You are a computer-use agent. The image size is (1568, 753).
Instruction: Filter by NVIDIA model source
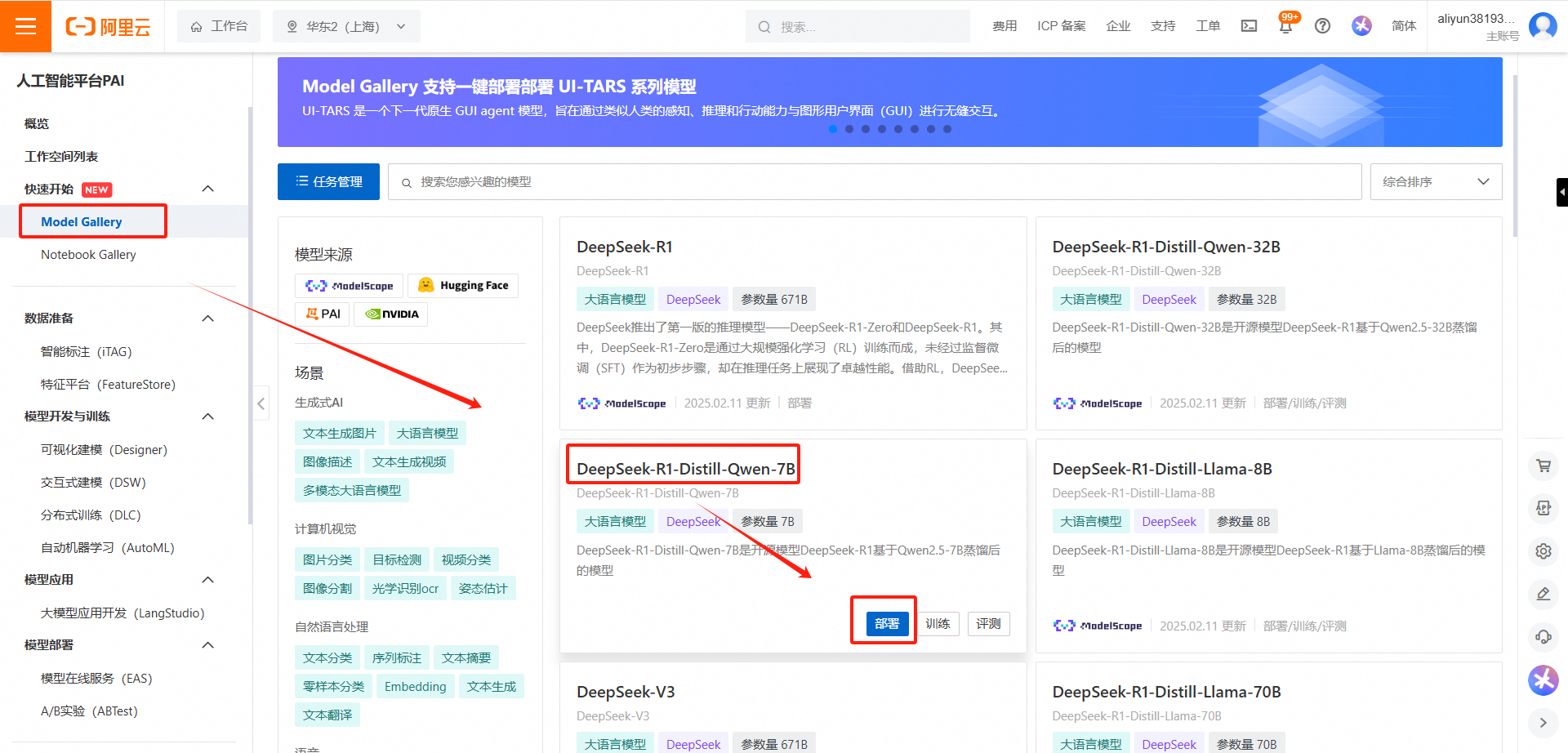(391, 314)
